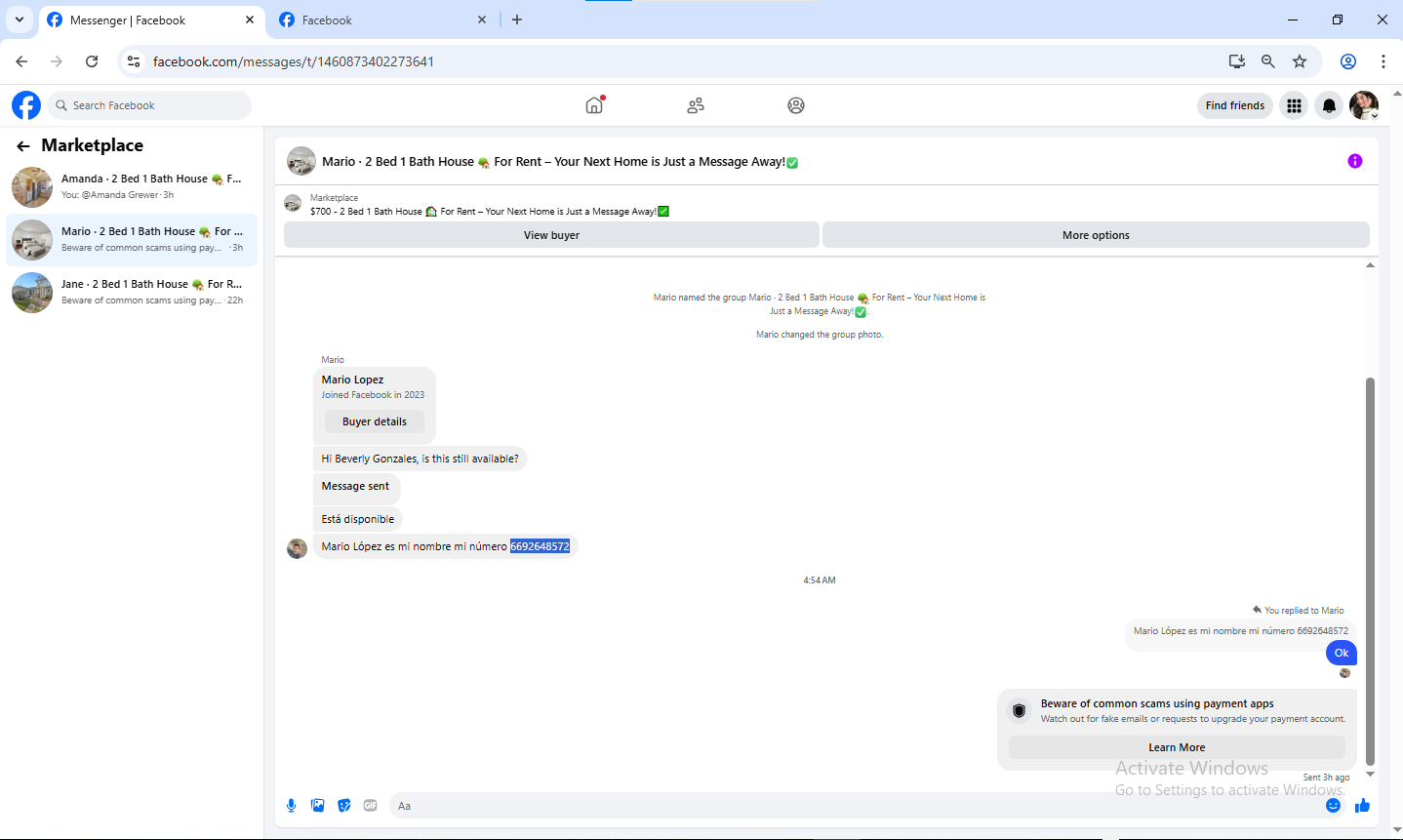This screenshot has height=840, width=1403.
Task: Open the Jane 2 Bed 1 Bath conversation
Action: (132, 293)
